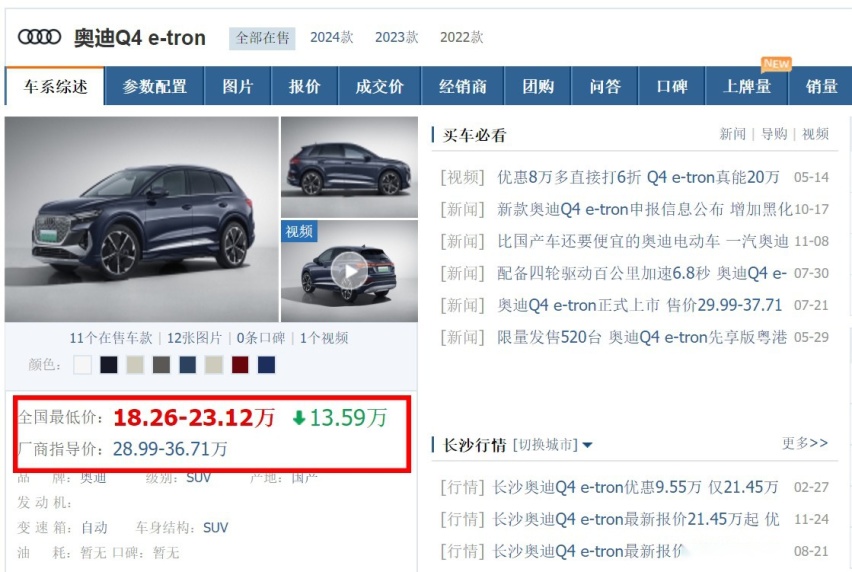Click the [视频] tag on first article
The height and width of the screenshot is (572, 852).
point(462,177)
